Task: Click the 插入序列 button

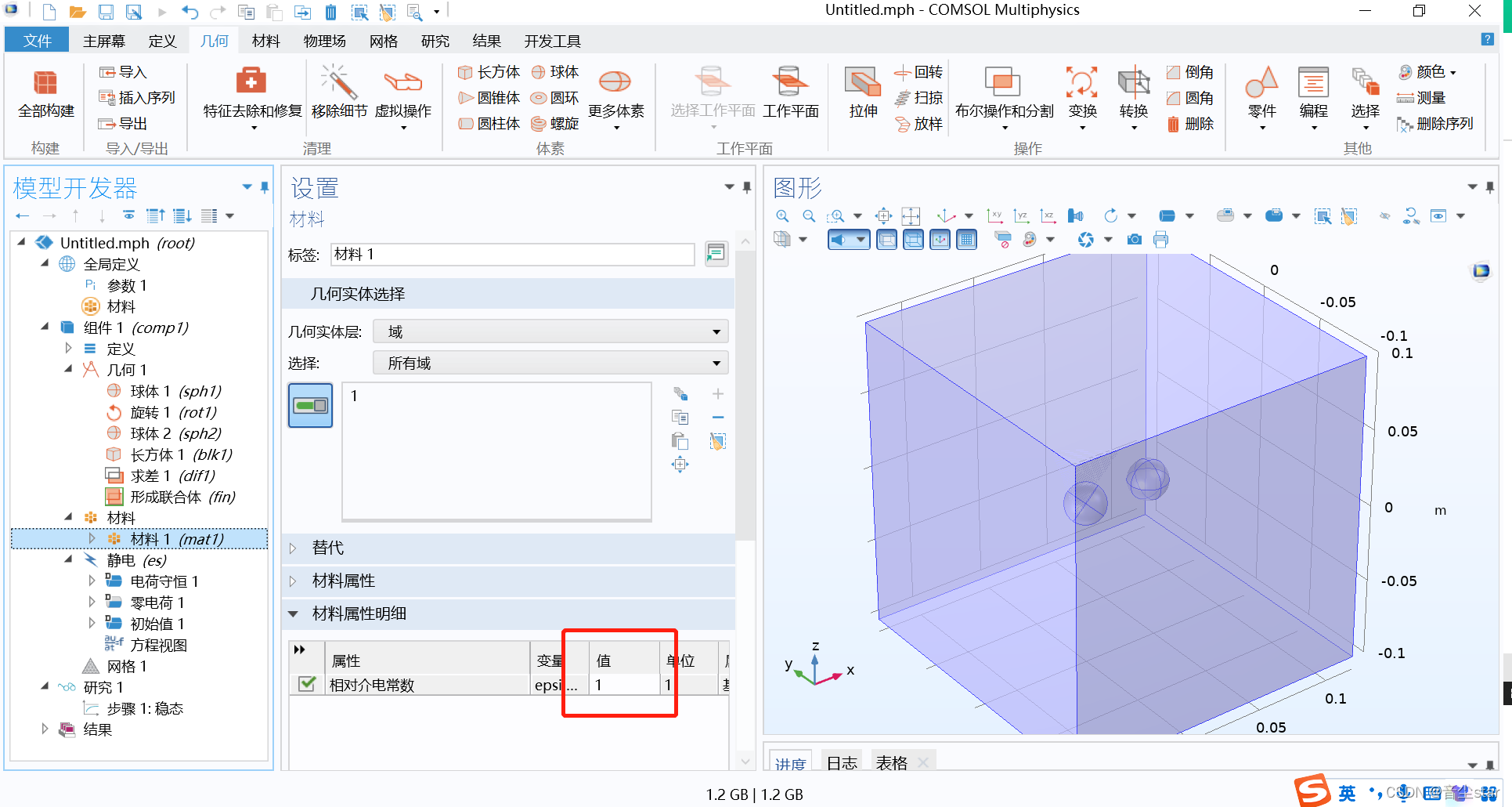Action: [136, 98]
